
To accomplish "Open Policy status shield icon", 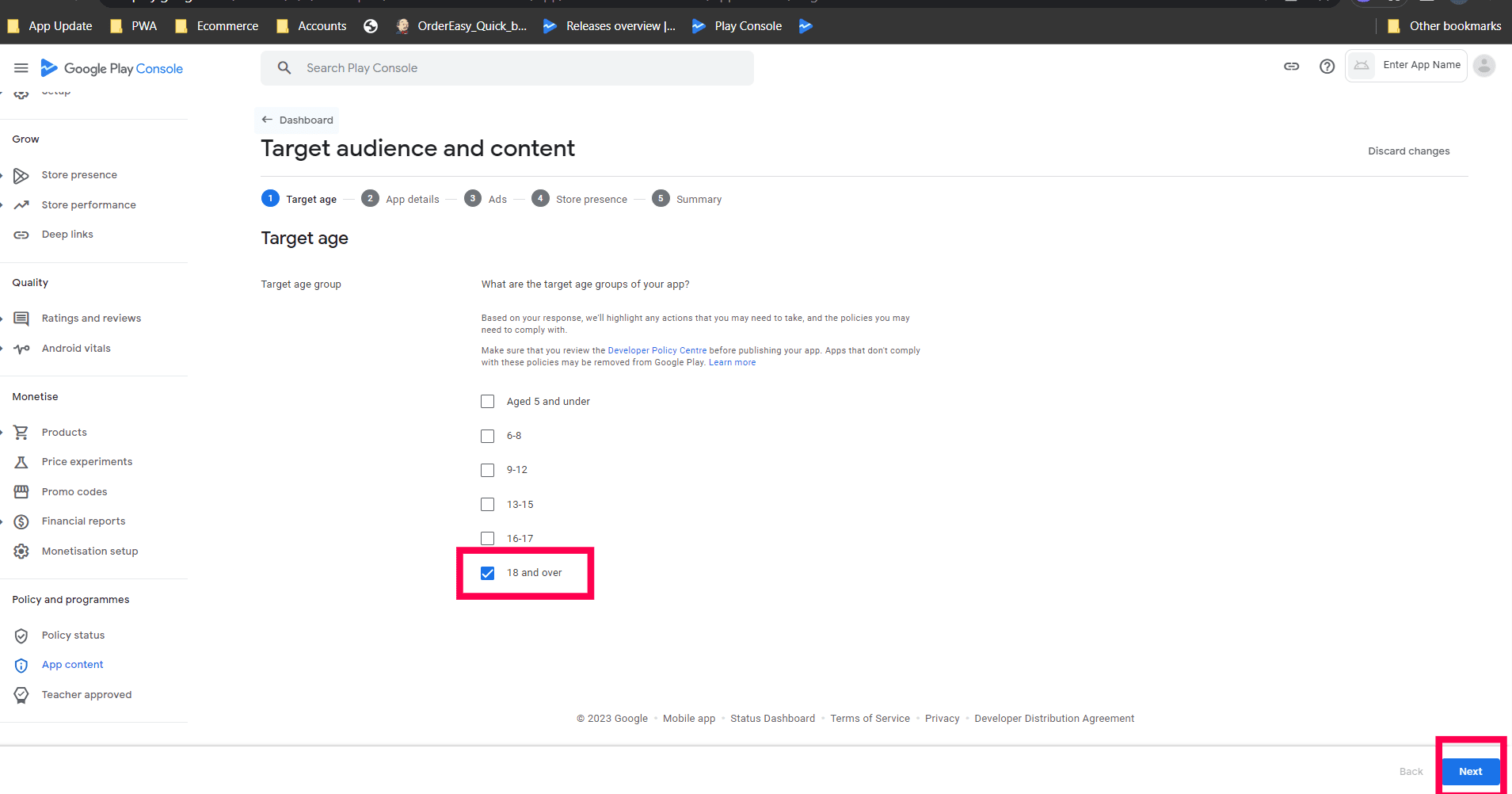I will [21, 636].
